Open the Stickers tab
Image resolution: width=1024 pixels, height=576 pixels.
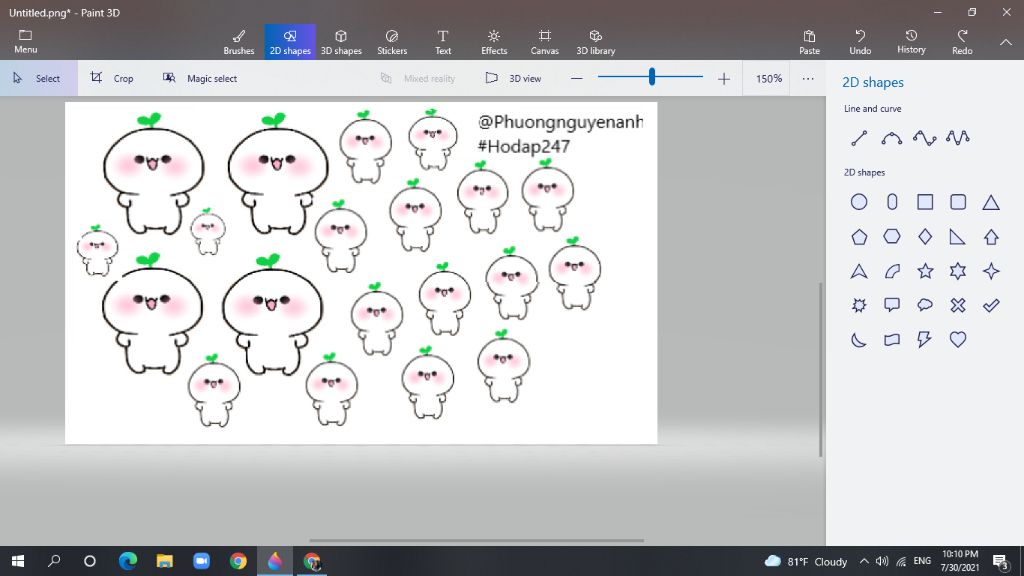(392, 42)
